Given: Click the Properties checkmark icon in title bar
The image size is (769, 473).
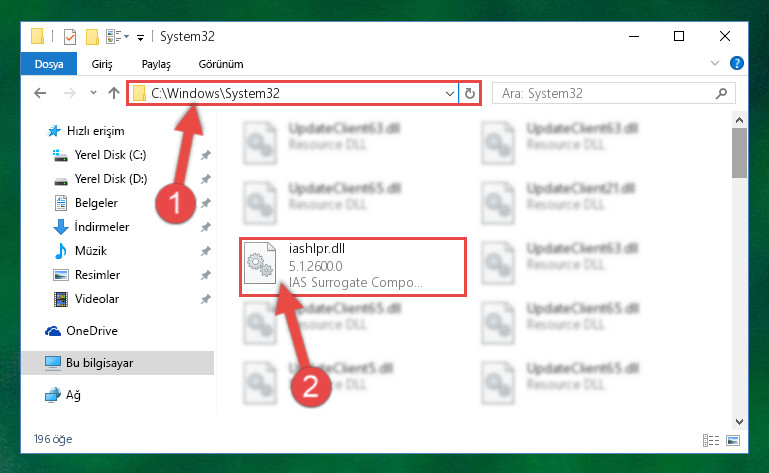Looking at the screenshot, I should (x=70, y=37).
